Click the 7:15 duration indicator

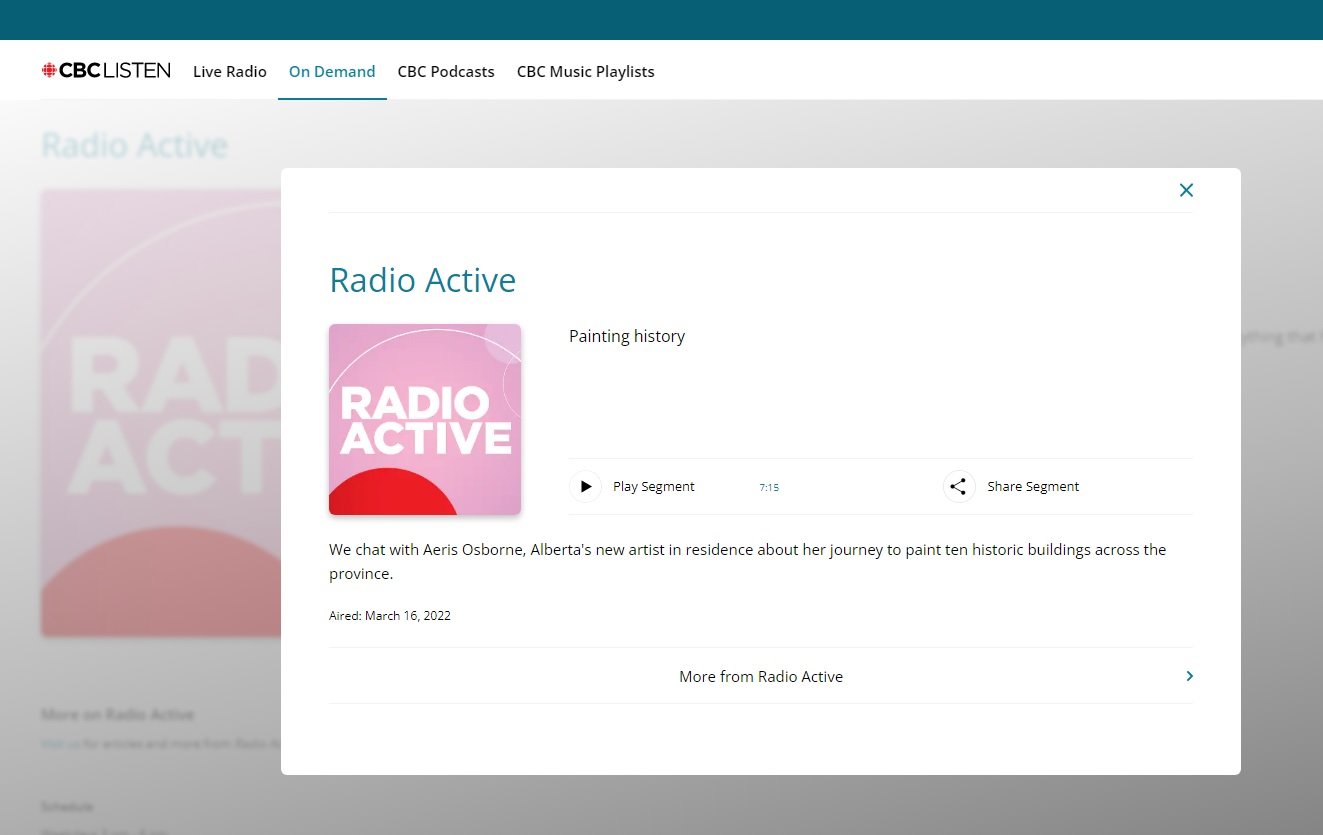(769, 487)
